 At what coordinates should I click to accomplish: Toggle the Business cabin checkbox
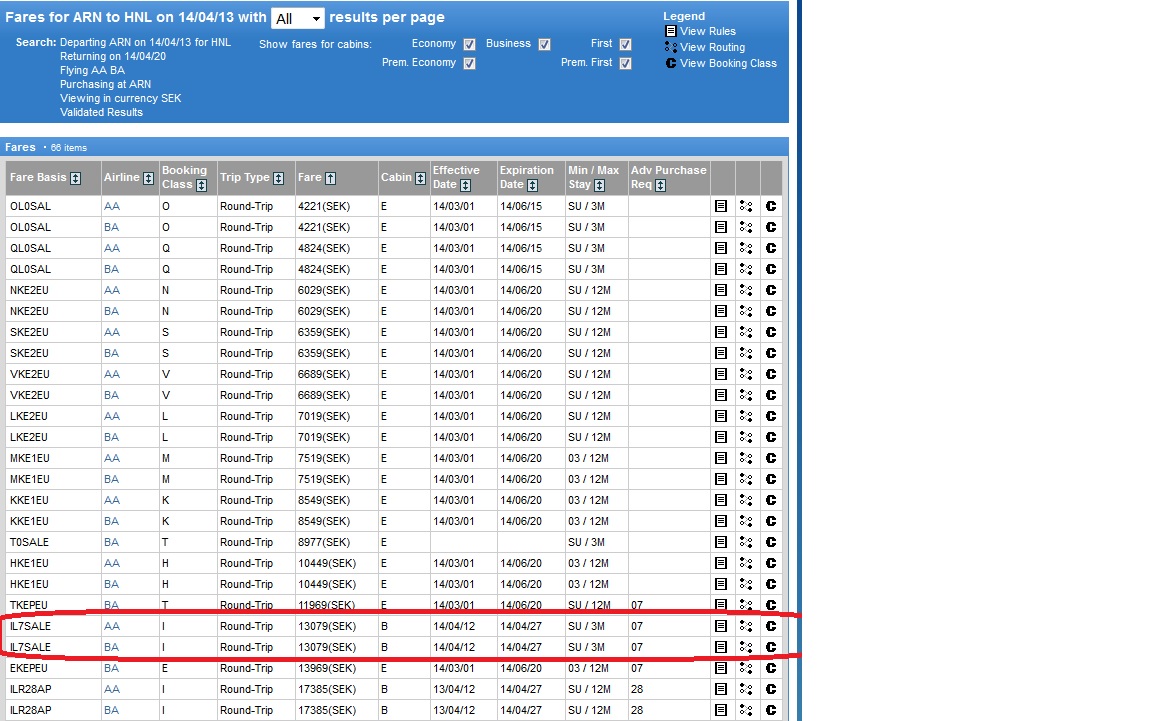(x=544, y=44)
